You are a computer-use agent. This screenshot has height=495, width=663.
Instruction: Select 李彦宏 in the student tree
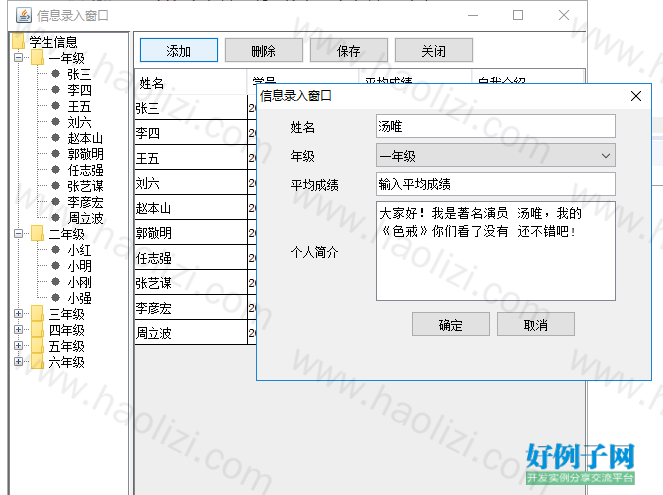(x=85, y=202)
